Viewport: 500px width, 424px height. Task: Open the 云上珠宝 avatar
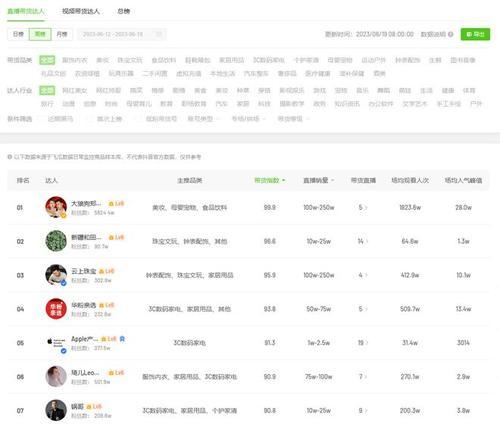(x=56, y=275)
